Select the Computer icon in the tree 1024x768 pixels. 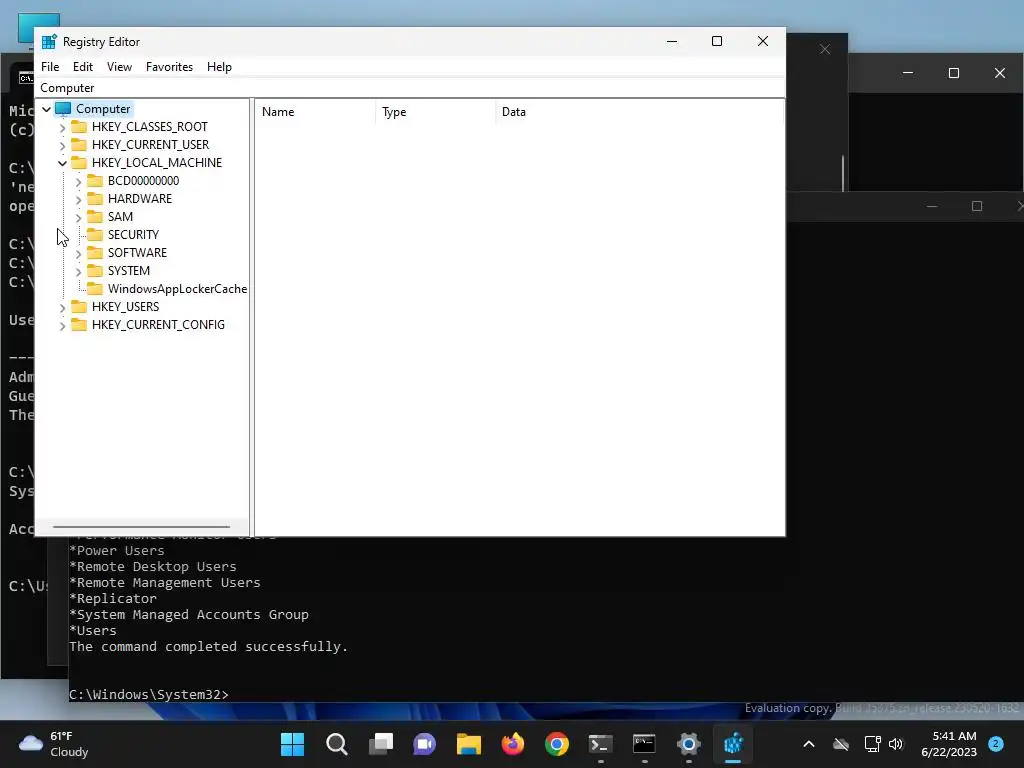(x=63, y=108)
